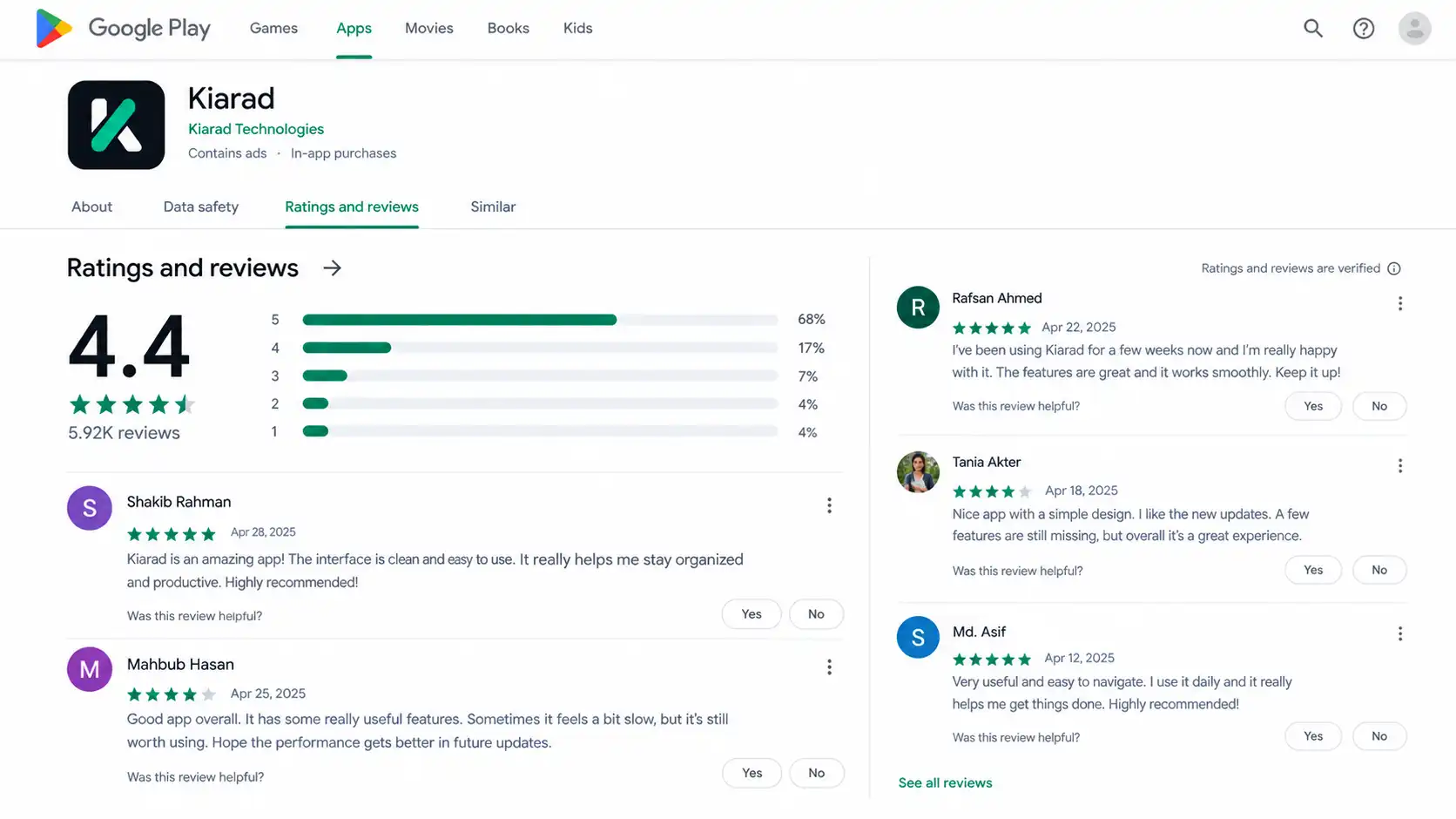Click No on Rafsan Ahmed's review
The image size is (1456, 819).
1379,406
